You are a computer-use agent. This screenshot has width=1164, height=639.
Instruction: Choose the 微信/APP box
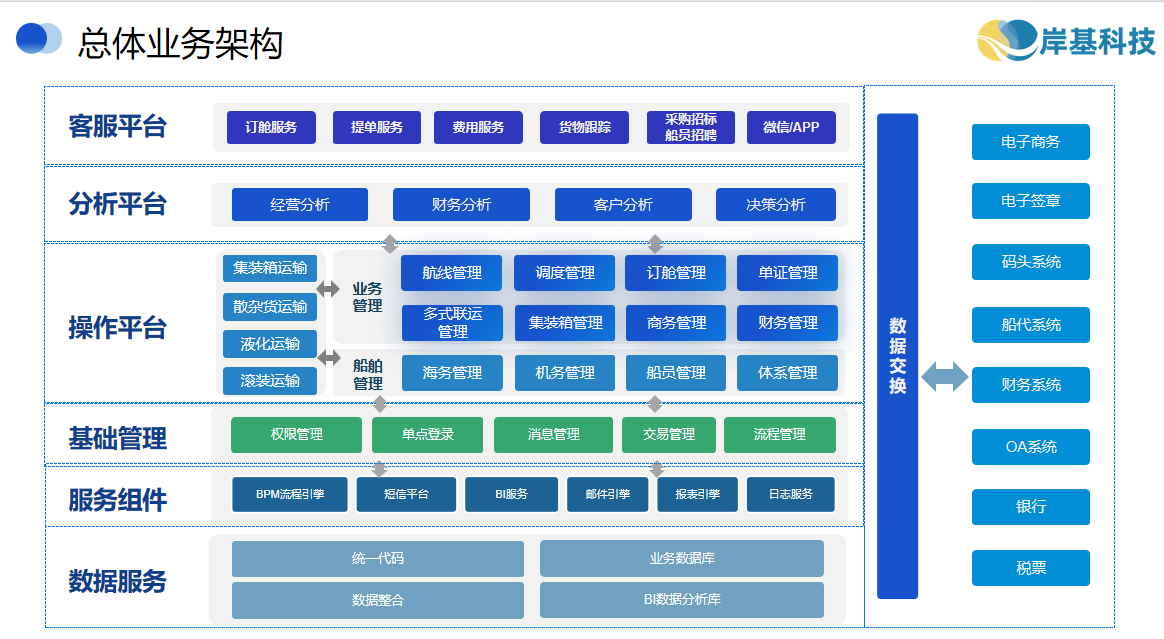pos(790,127)
